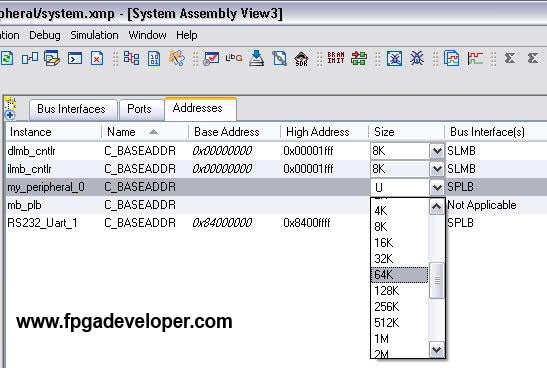Click the download to device arrow icon
The height and width of the screenshot is (368, 547).
(x=256, y=58)
